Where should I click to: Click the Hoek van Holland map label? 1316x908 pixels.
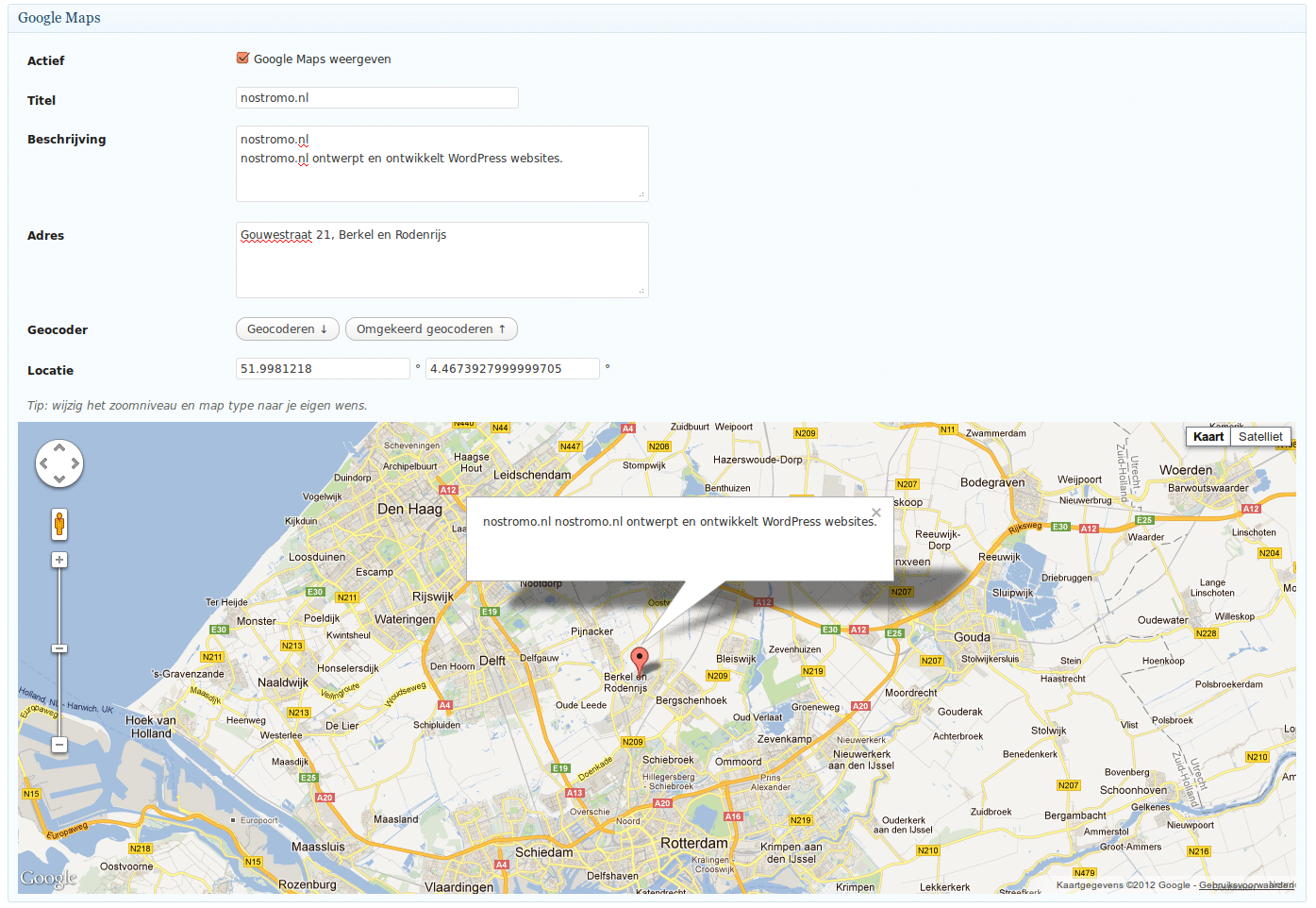click(151, 727)
